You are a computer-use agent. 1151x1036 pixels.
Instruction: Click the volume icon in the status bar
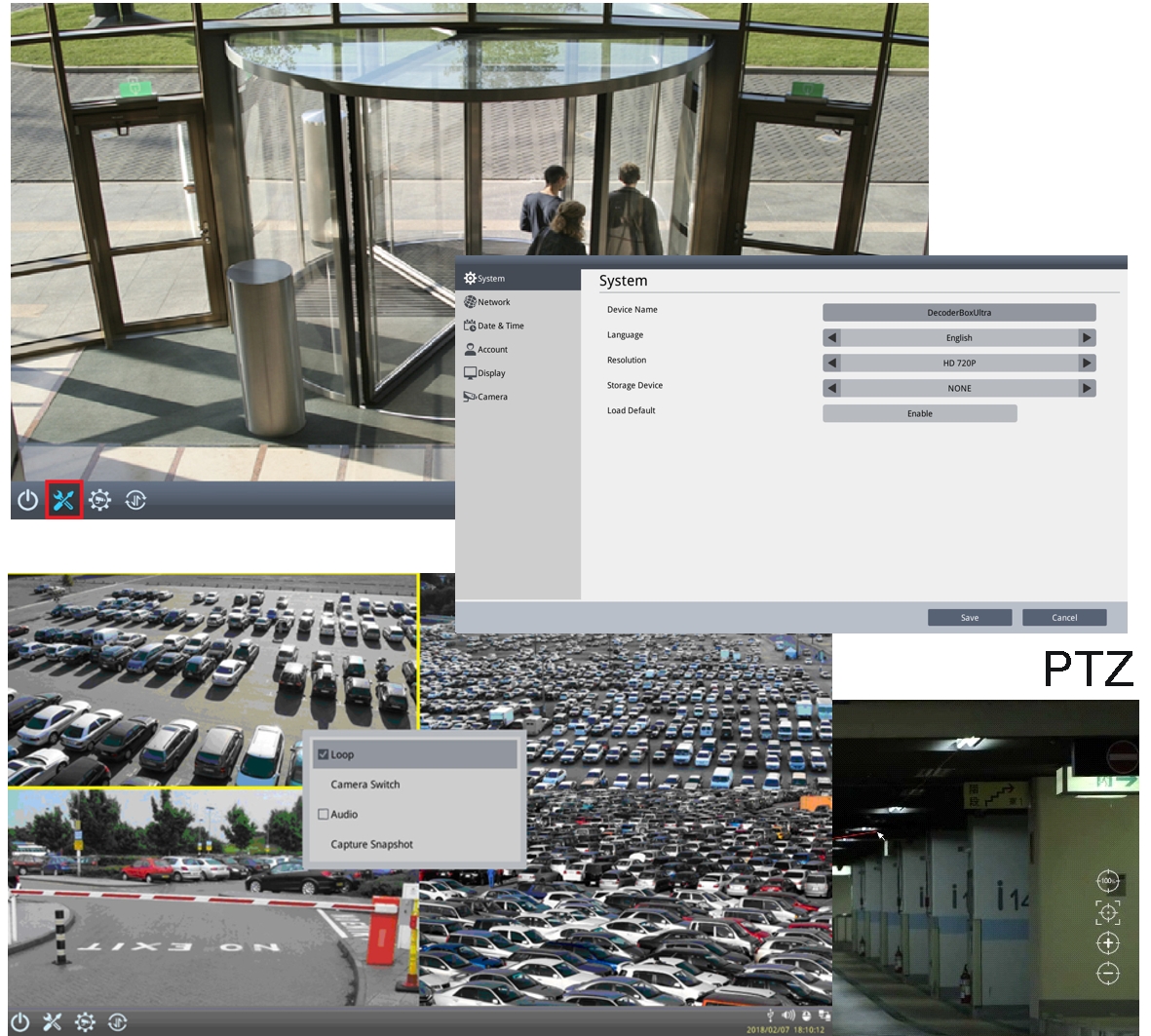[789, 1013]
